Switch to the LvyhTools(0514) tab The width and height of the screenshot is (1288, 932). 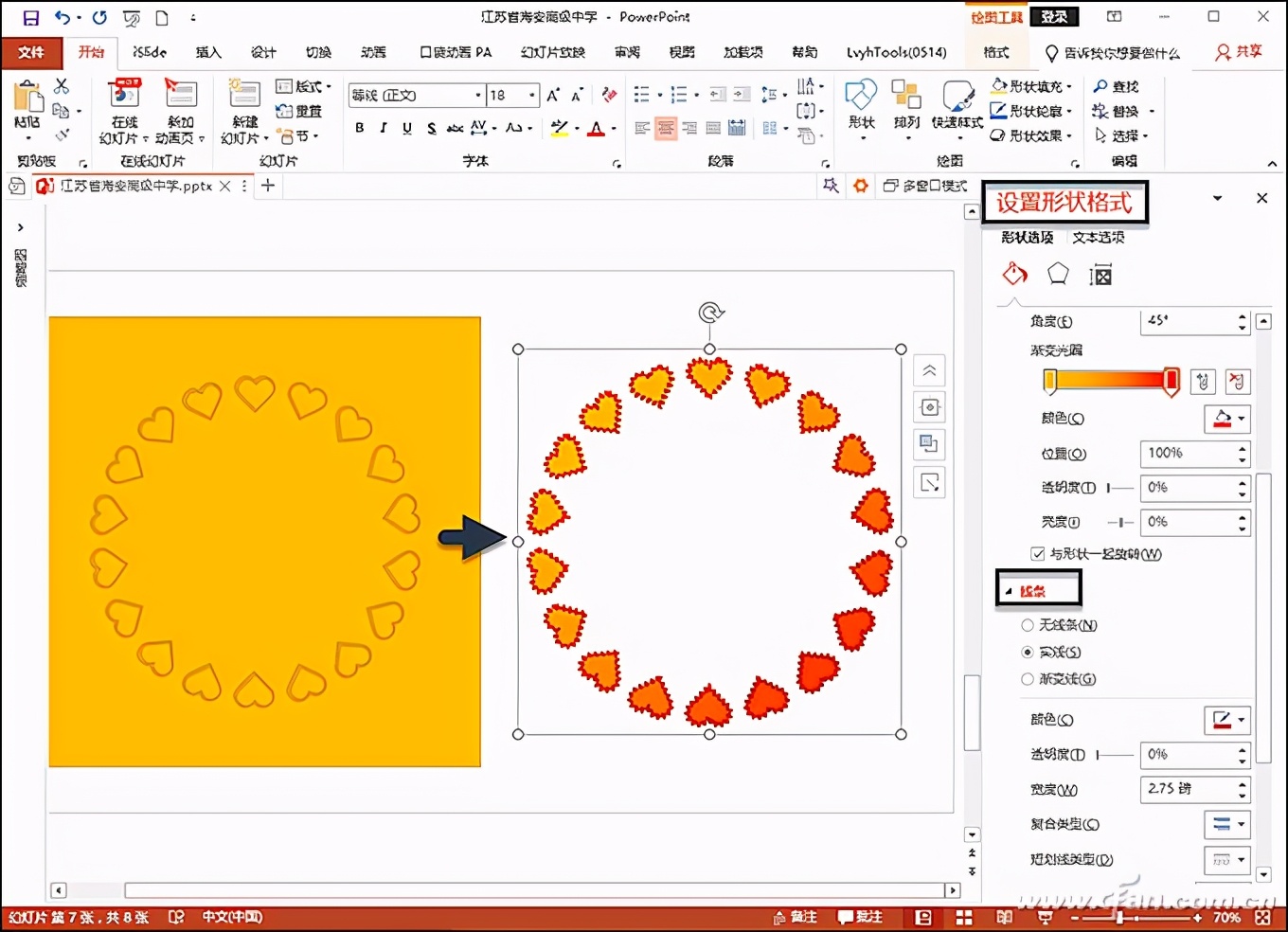pyautogui.click(x=896, y=52)
